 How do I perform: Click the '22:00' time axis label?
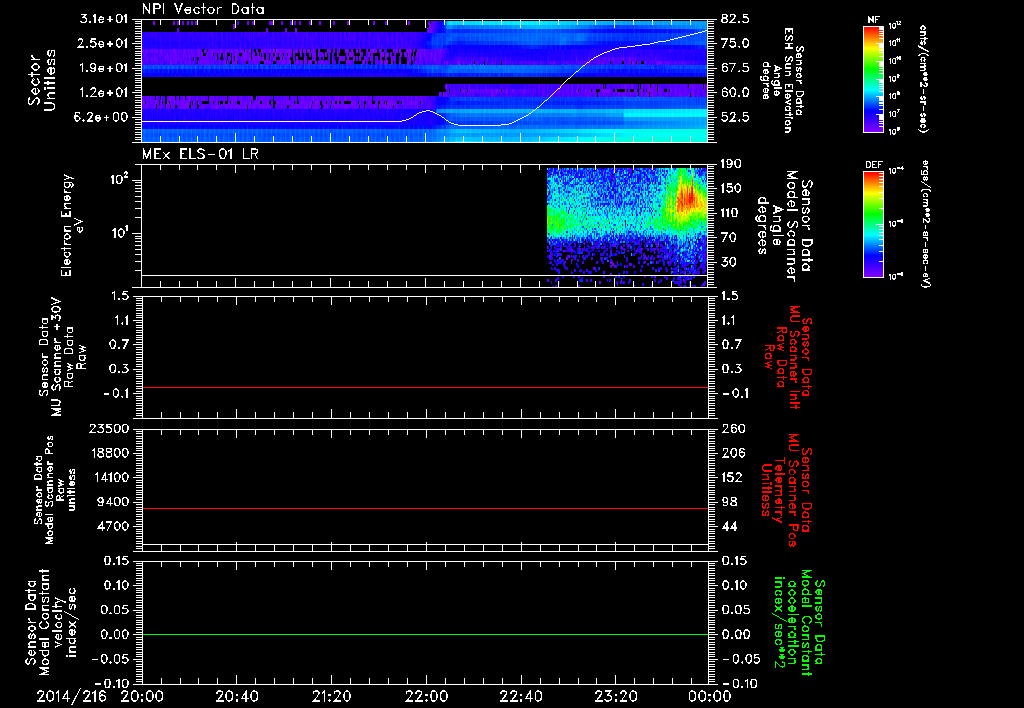426,696
